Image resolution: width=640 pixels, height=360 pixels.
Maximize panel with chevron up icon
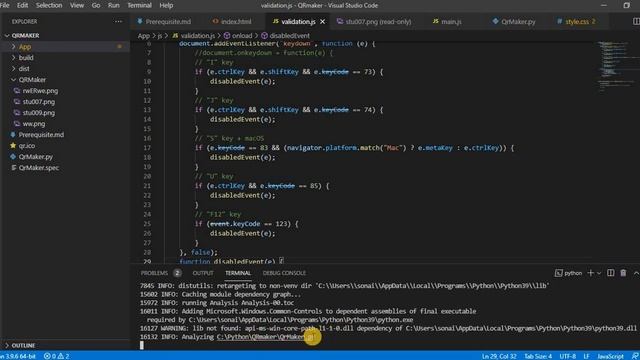pos(636,273)
